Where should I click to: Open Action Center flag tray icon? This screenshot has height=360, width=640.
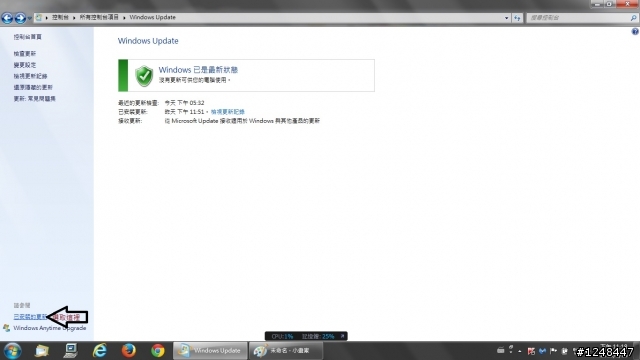click(553, 351)
